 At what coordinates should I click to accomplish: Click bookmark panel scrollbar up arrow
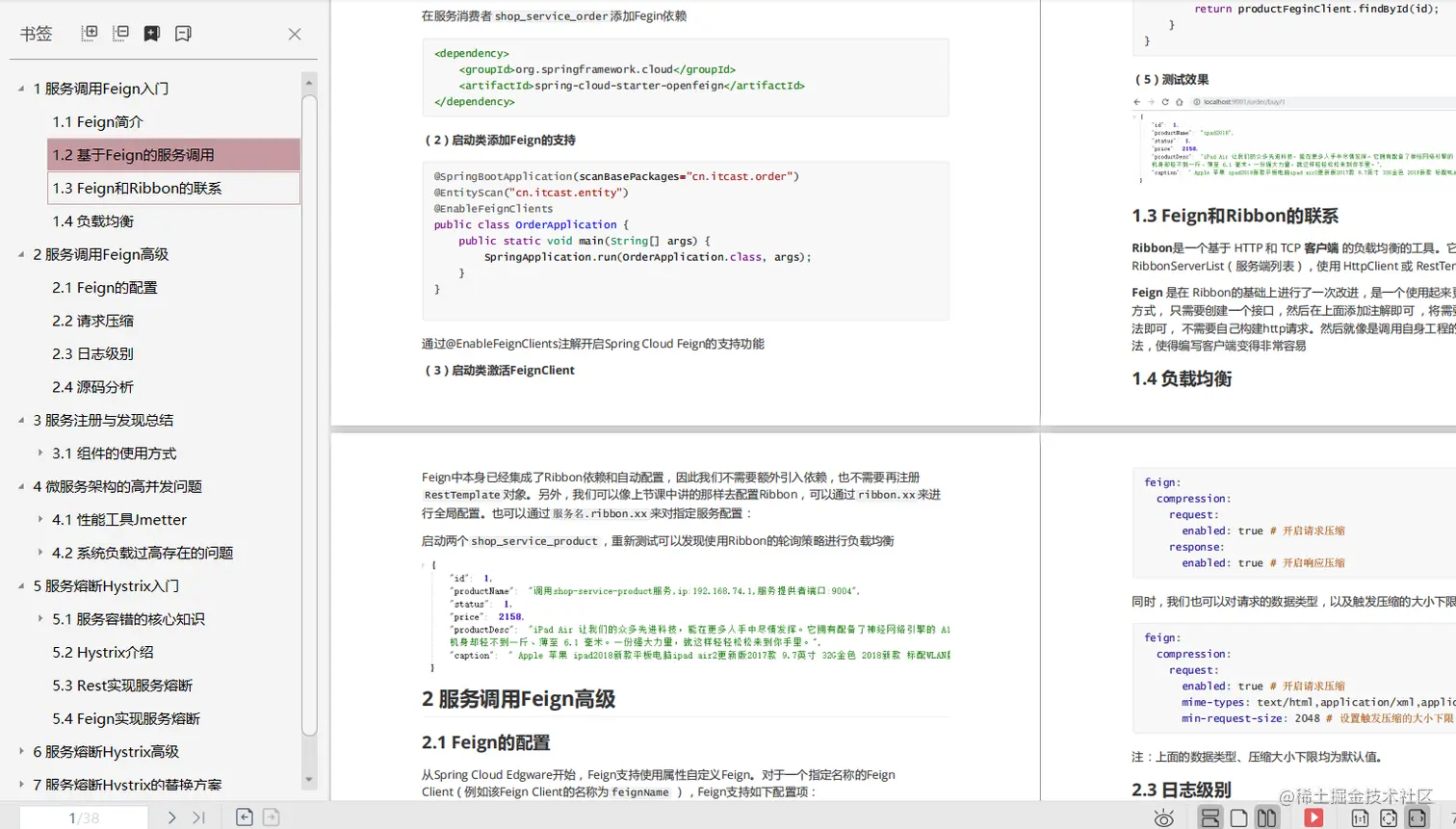pos(309,83)
